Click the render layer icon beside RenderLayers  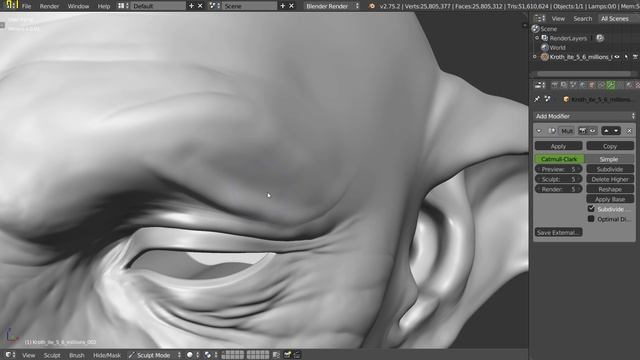coord(600,38)
